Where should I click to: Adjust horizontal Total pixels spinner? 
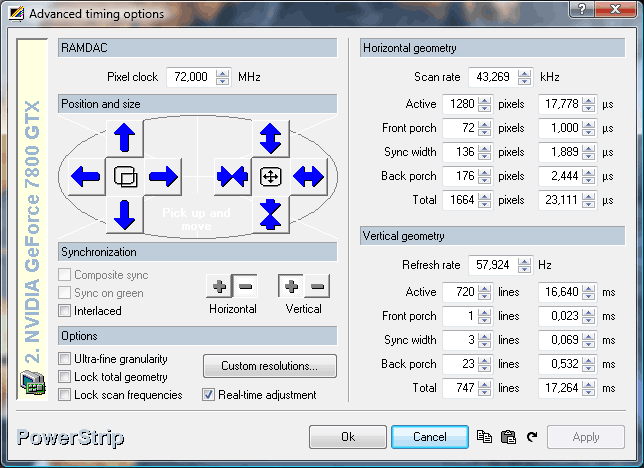tap(485, 200)
